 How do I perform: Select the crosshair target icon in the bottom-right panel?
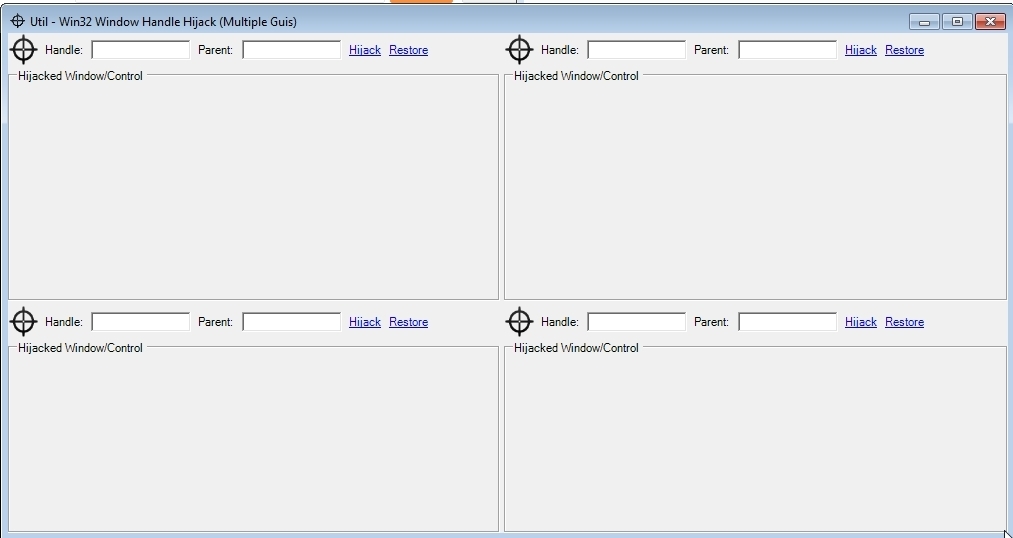(519, 322)
